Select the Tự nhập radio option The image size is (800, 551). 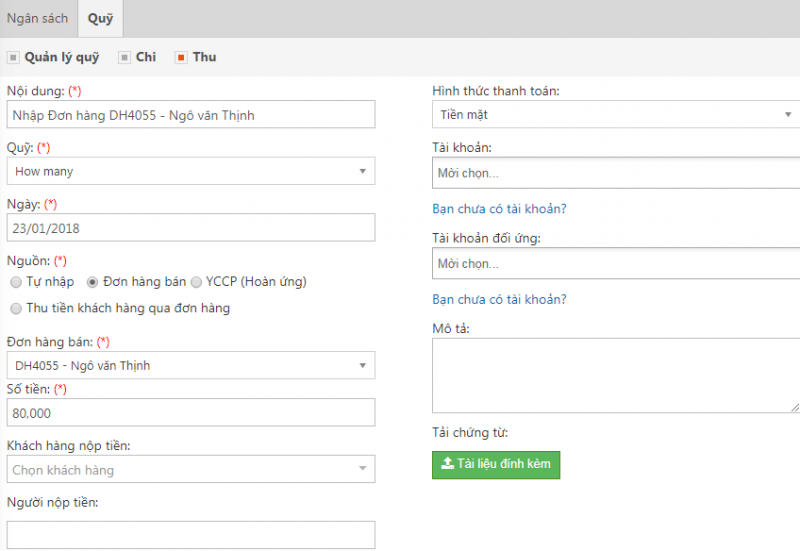(x=16, y=282)
